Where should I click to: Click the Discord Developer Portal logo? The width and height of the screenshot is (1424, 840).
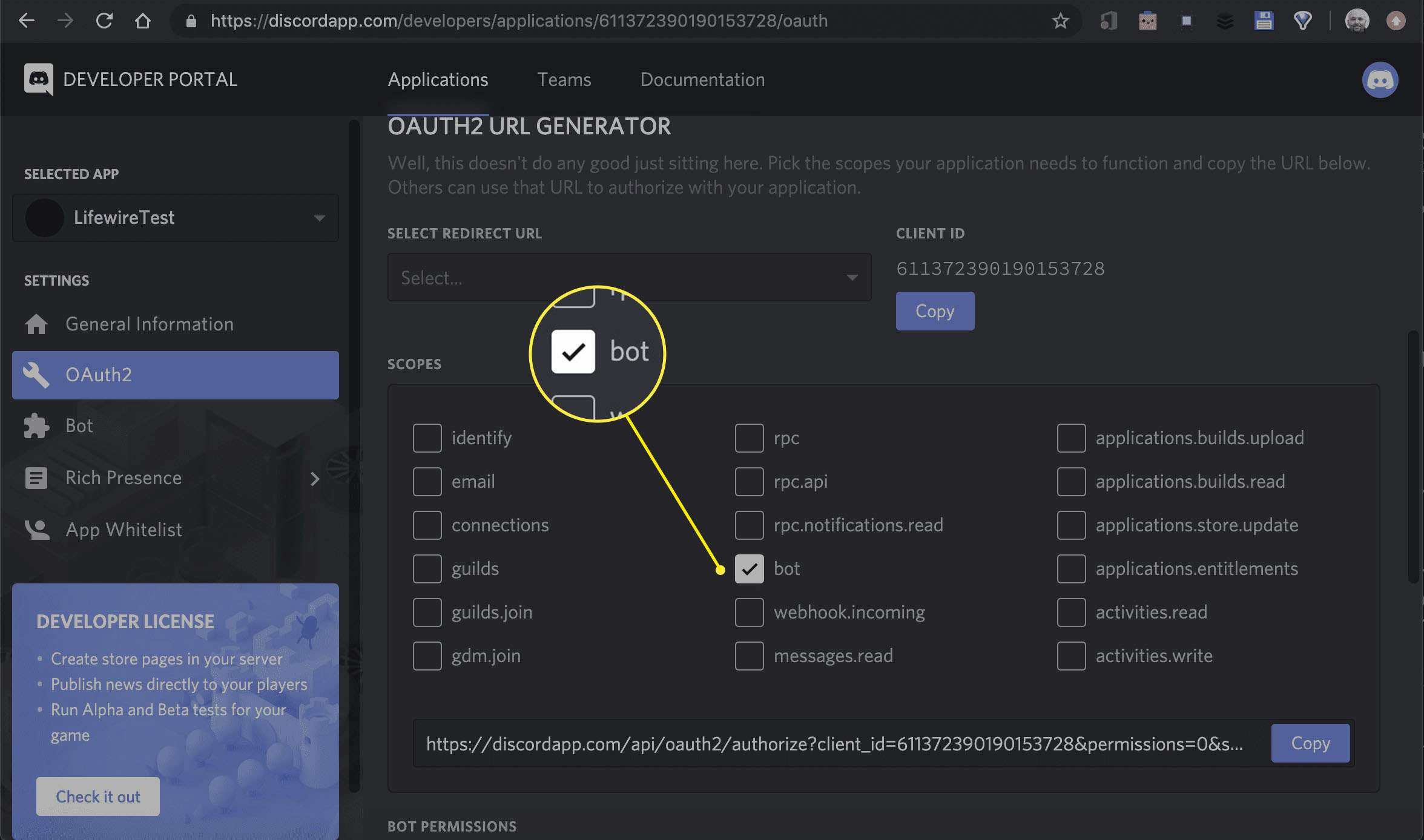pyautogui.click(x=39, y=79)
